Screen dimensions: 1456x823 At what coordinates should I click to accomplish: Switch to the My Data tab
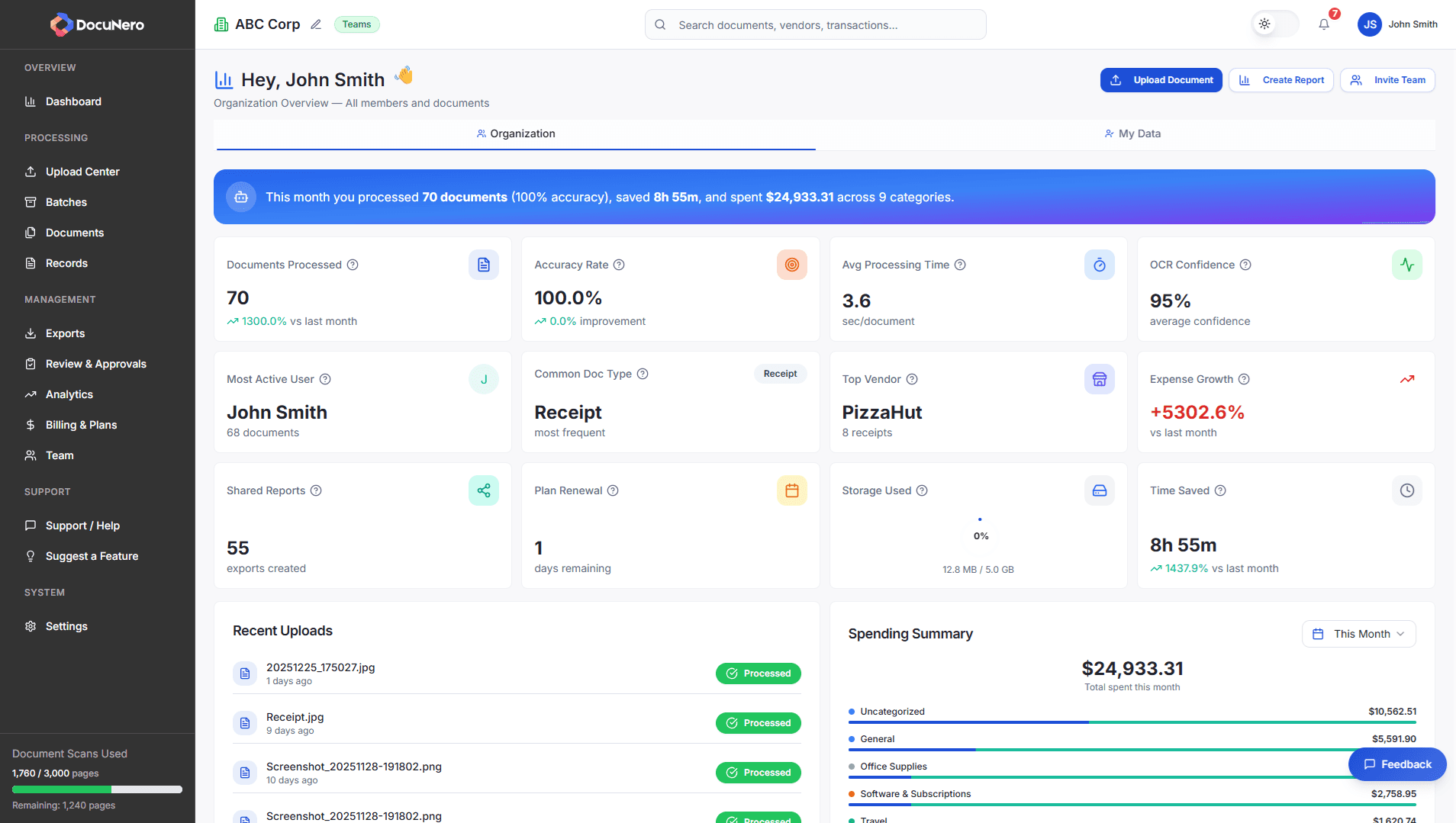[x=1133, y=133]
